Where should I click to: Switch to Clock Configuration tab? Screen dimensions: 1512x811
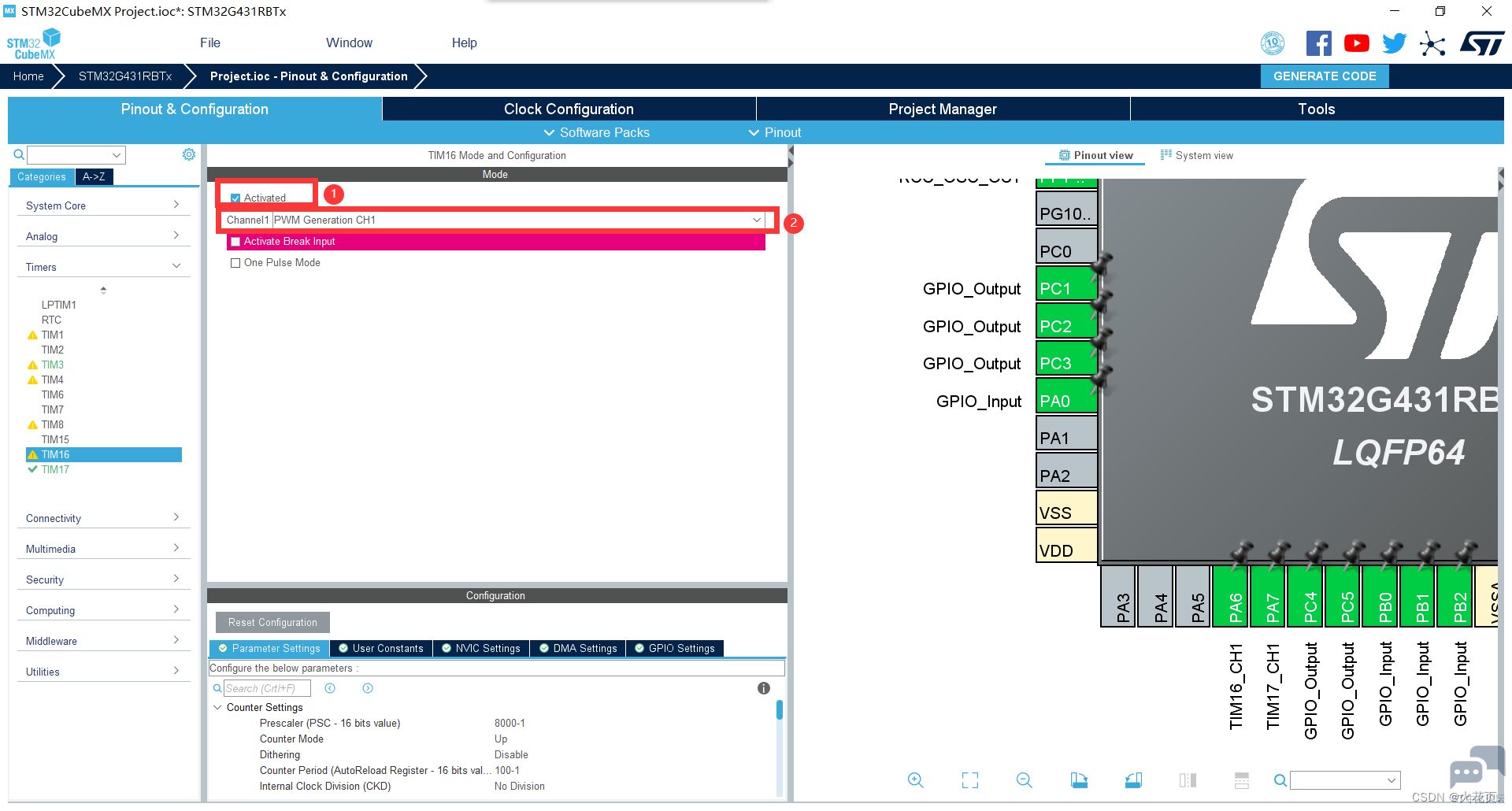(569, 109)
